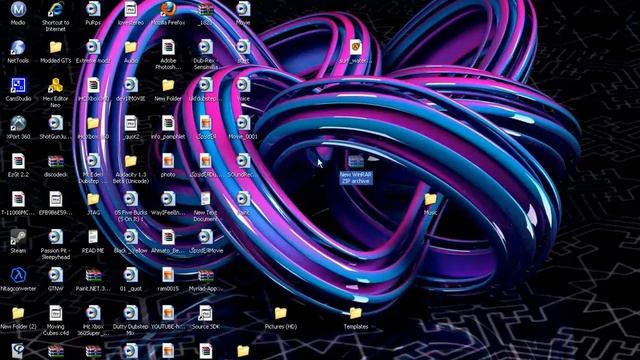This screenshot has width=640, height=360.
Task: Open the Templates folder
Action: point(356,313)
